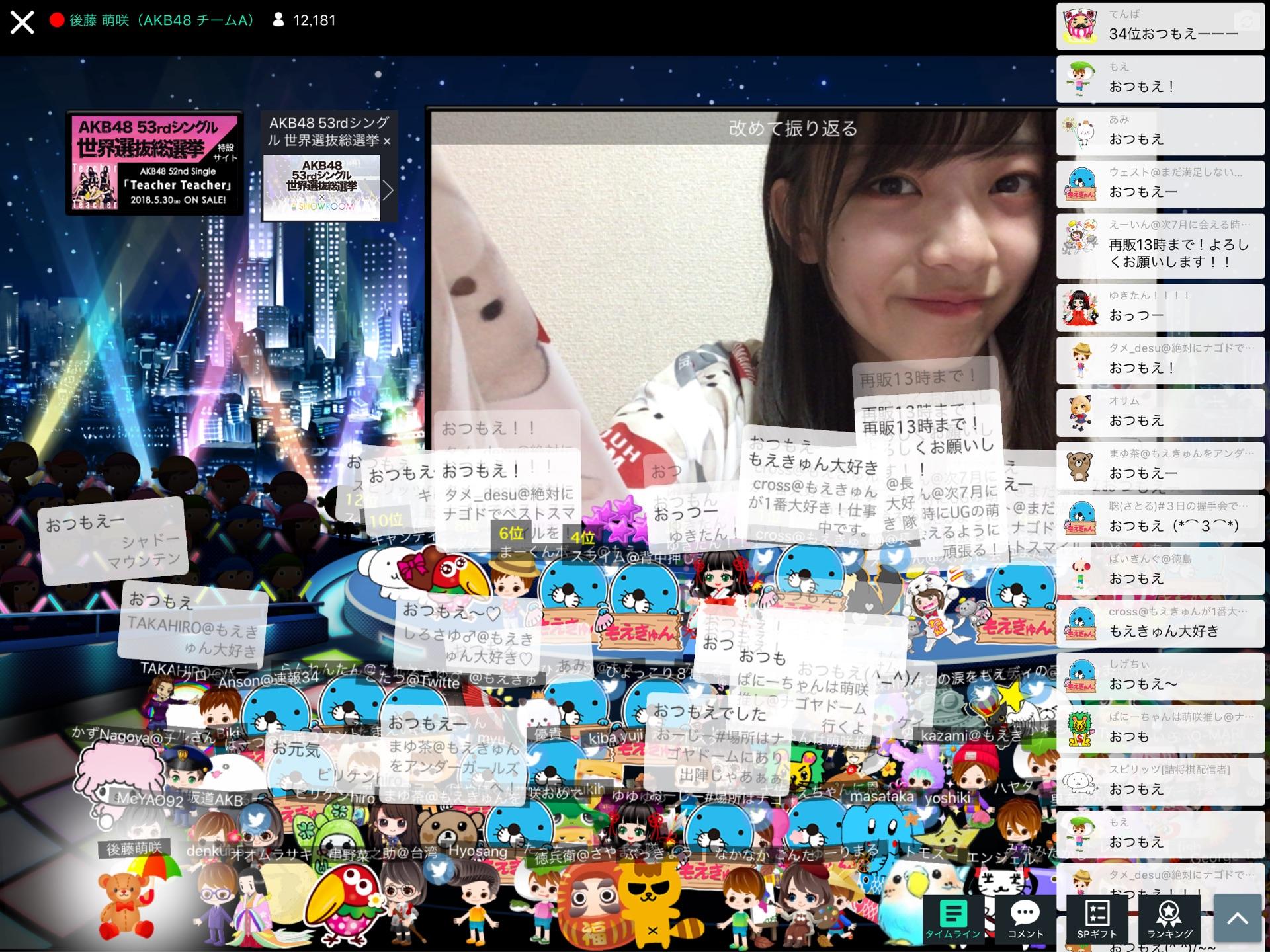Tap the タメ_desu@絶対にナゴドで avatar
This screenshot has height=952, width=1270.
[1081, 360]
